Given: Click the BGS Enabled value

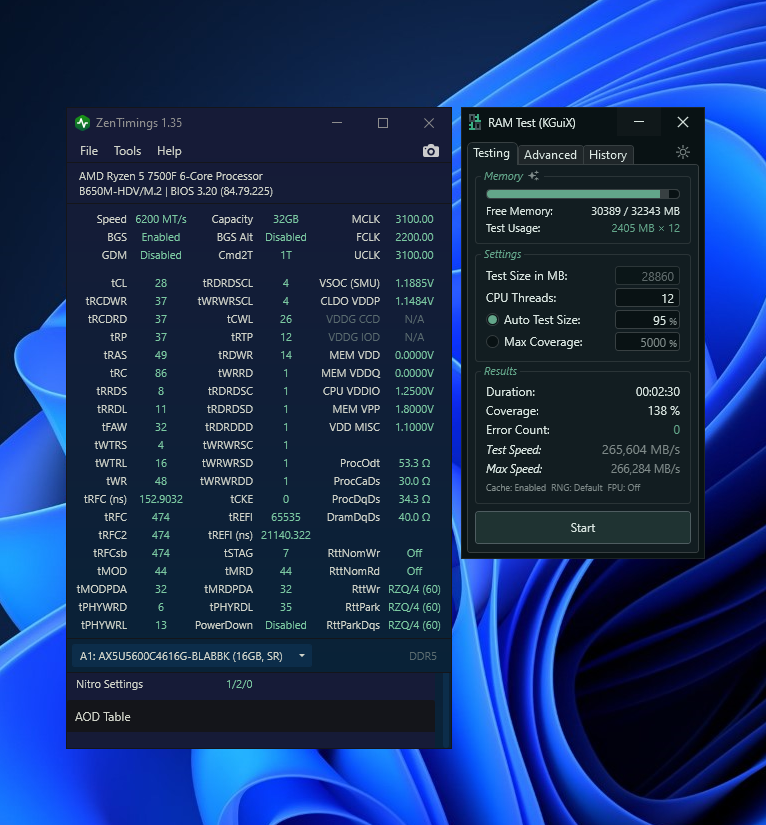Looking at the screenshot, I should tap(161, 237).
